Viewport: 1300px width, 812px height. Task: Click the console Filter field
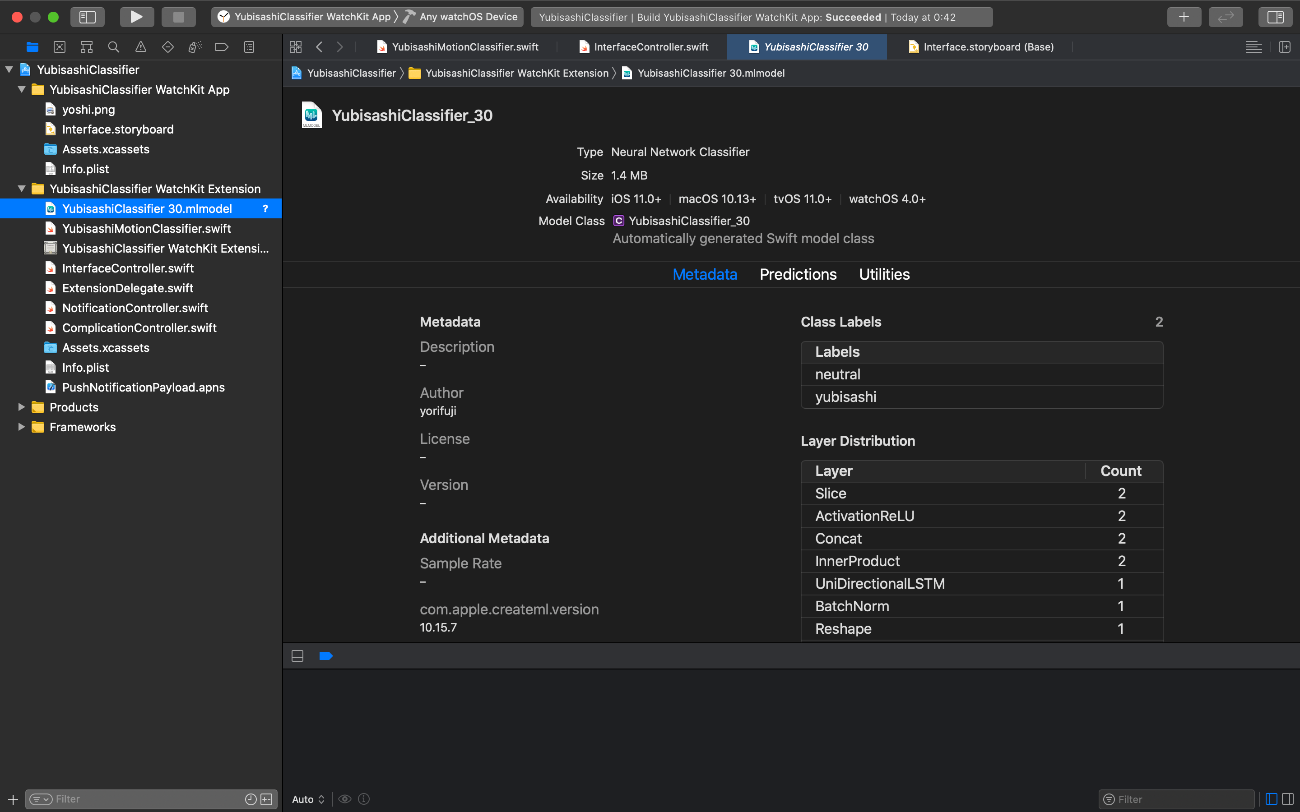click(1177, 799)
